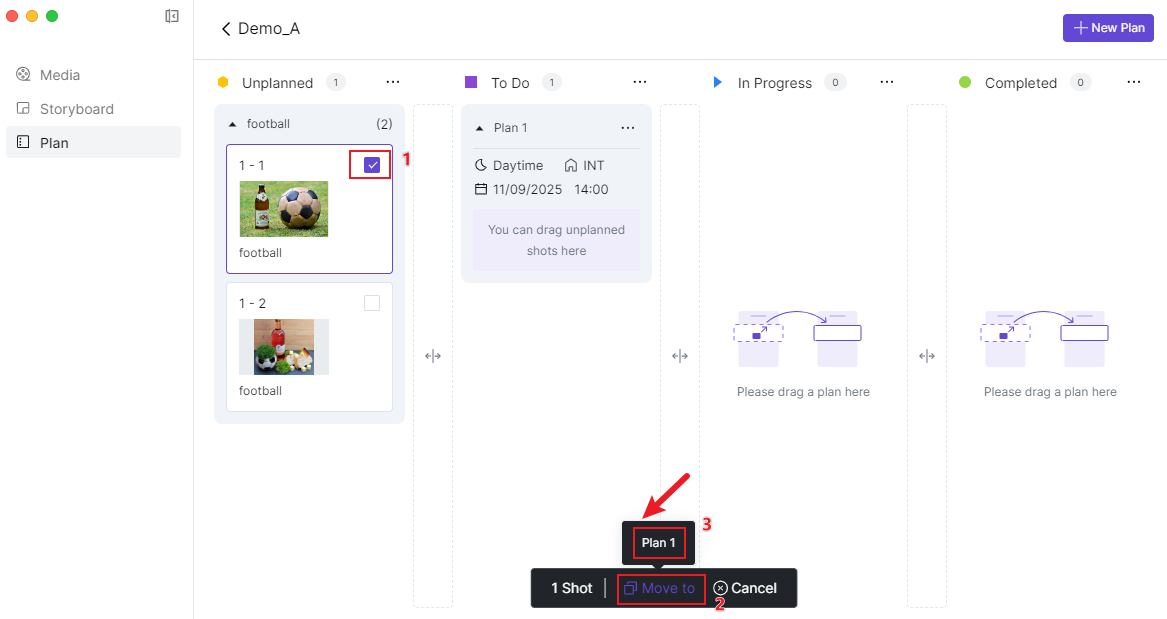Open more options for Unplanned column
This screenshot has width=1167, height=619.
(392, 82)
